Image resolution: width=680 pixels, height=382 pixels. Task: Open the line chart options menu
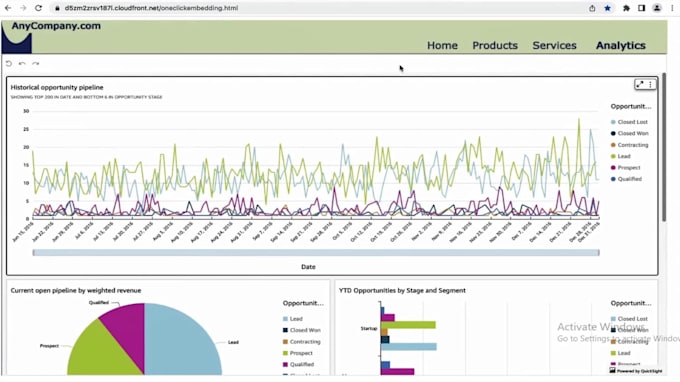[650, 85]
